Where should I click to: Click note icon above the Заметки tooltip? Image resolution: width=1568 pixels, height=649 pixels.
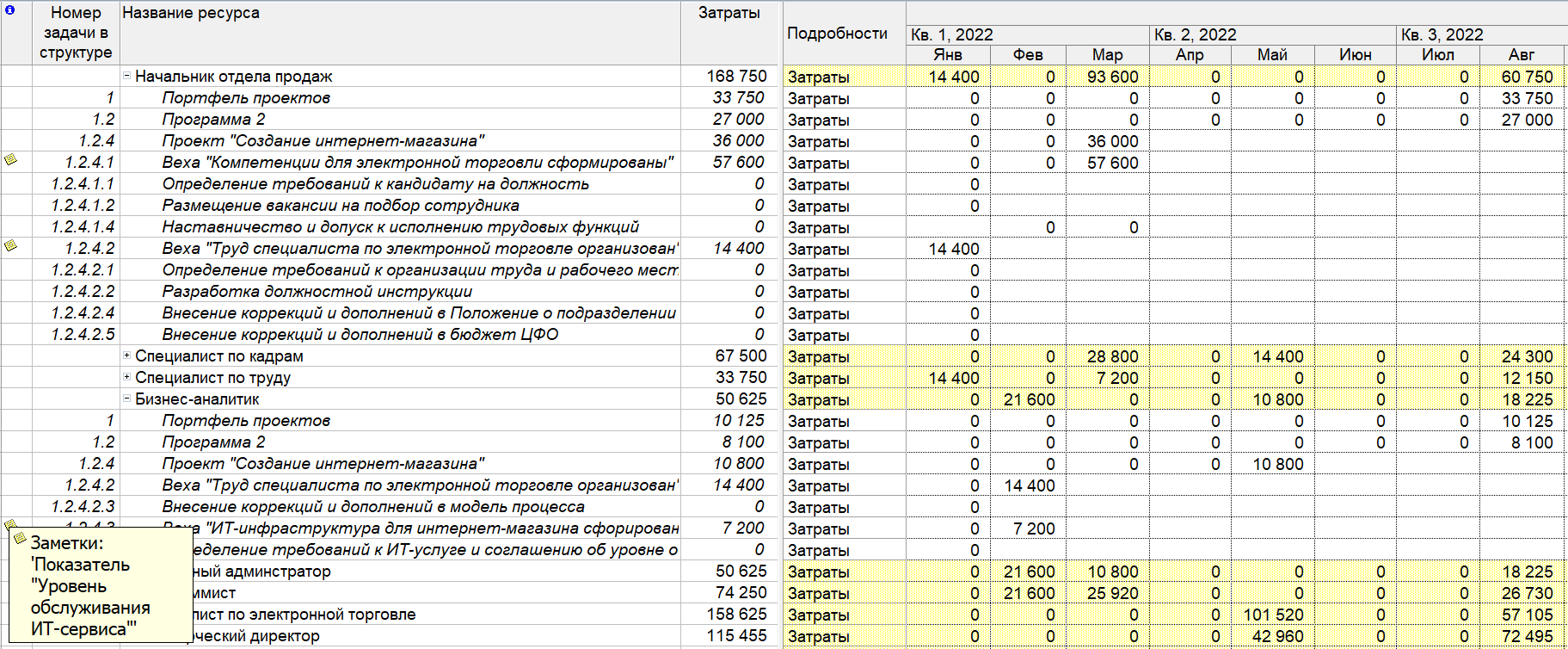[x=11, y=524]
